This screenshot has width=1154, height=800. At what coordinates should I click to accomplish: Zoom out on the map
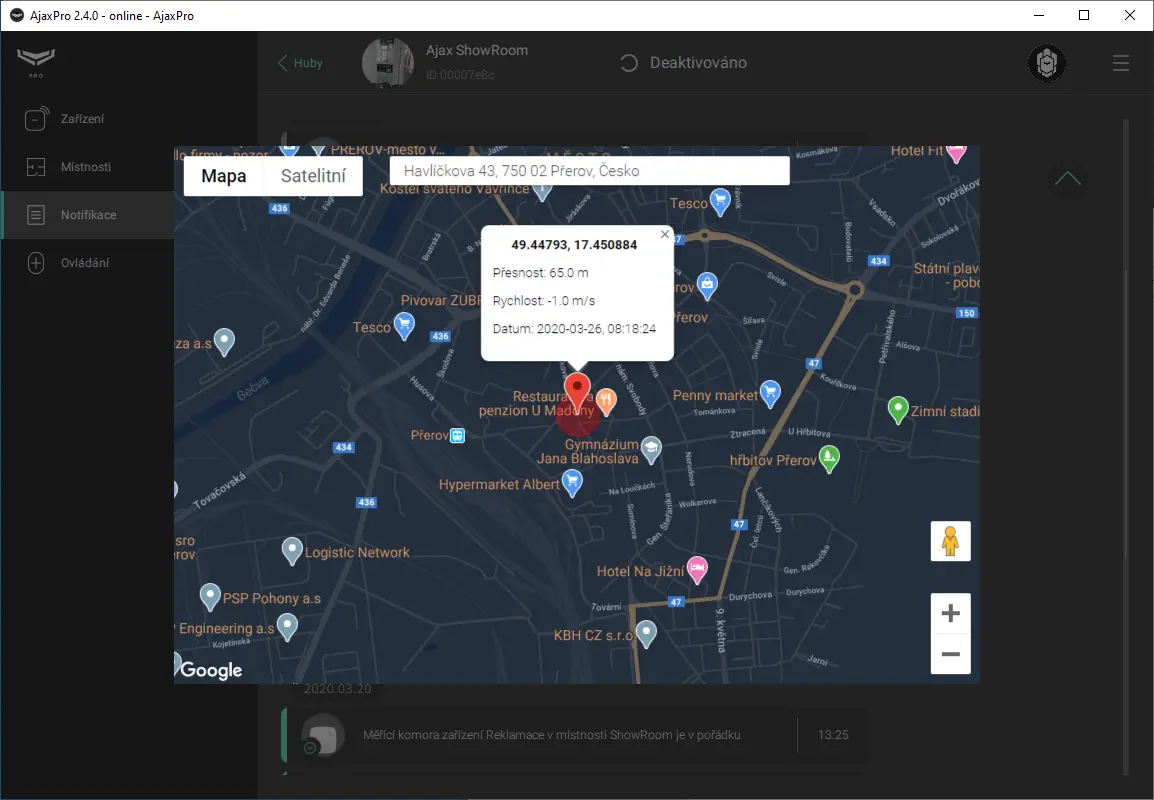950,654
